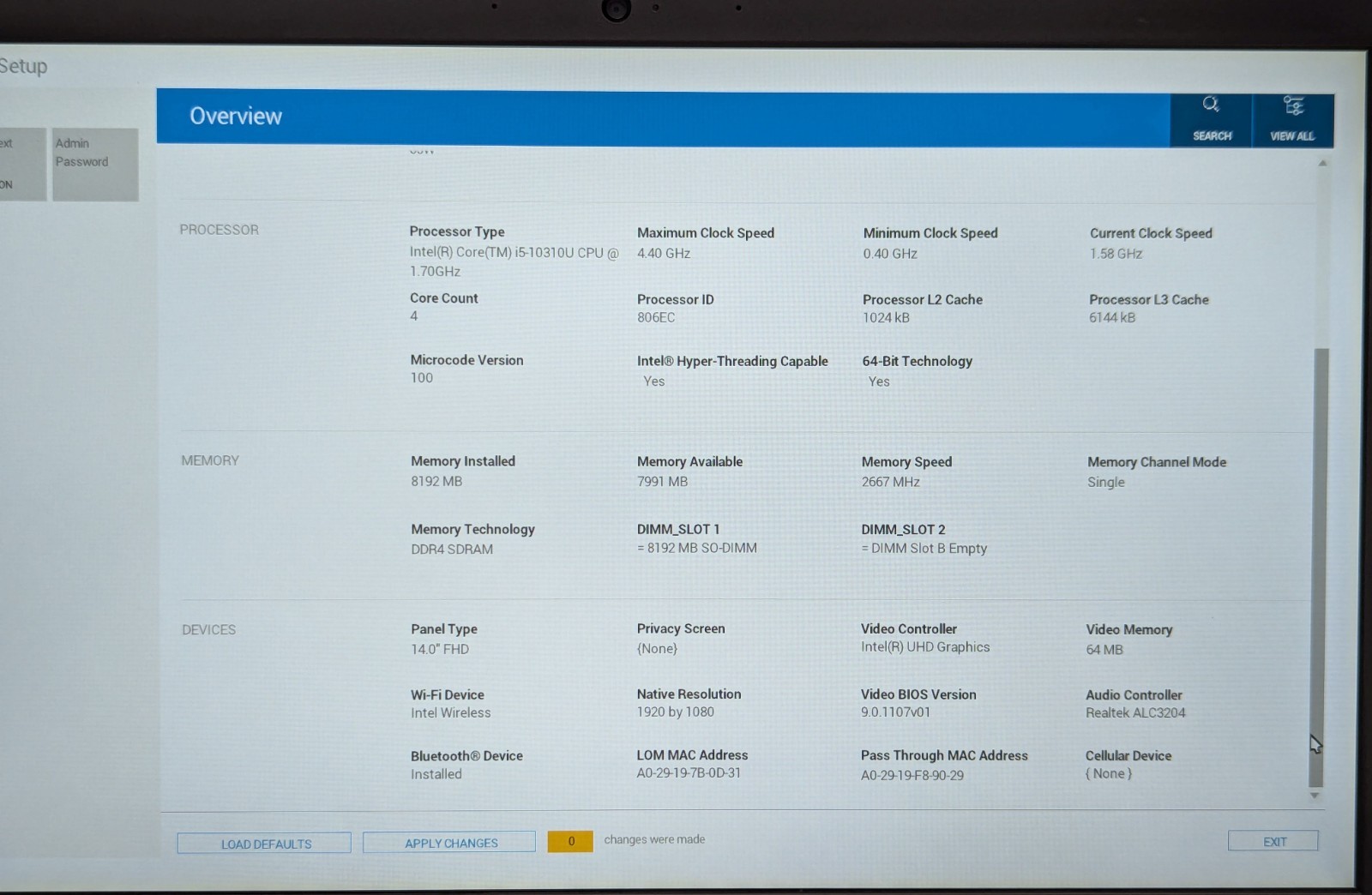
Task: Click Video Controller value Intel(R) UHD Graphics
Action: [x=925, y=647]
